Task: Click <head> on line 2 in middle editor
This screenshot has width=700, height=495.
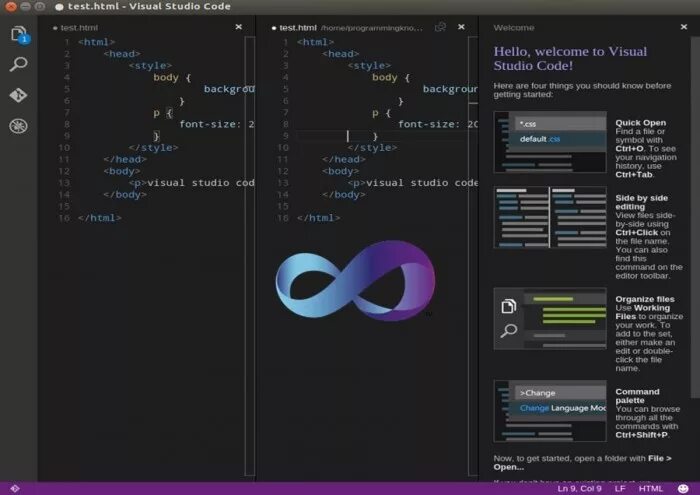Action: click(x=341, y=54)
